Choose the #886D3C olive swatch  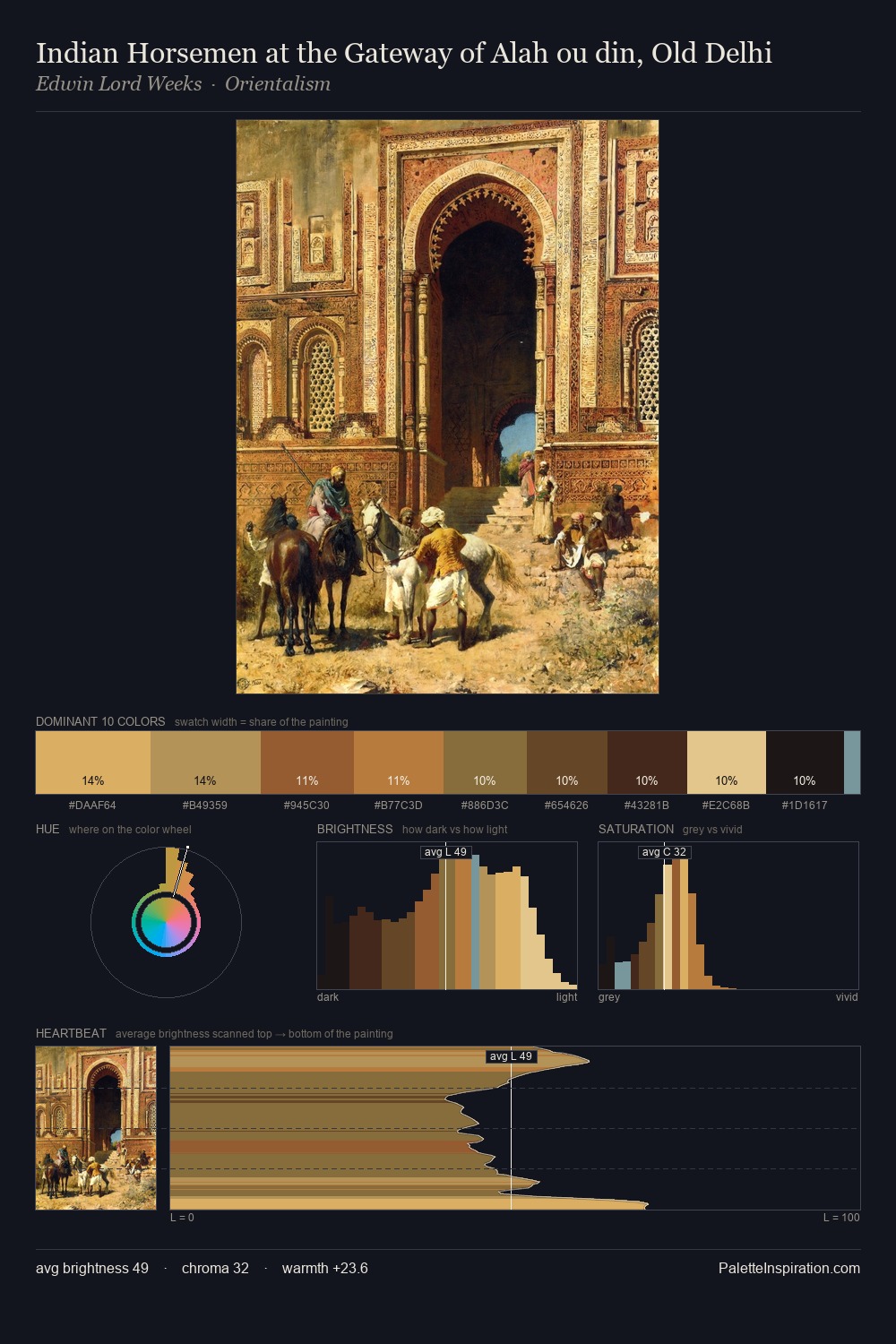[485, 762]
